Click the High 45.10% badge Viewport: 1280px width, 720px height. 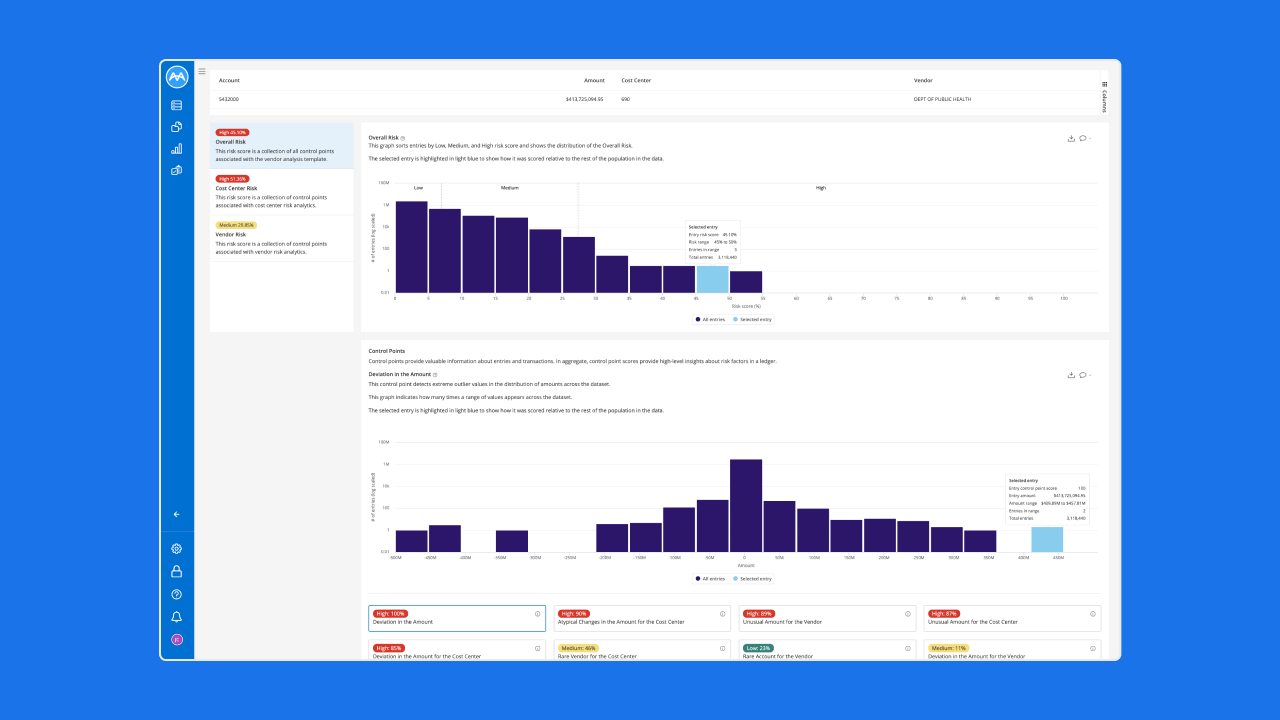pyautogui.click(x=232, y=132)
